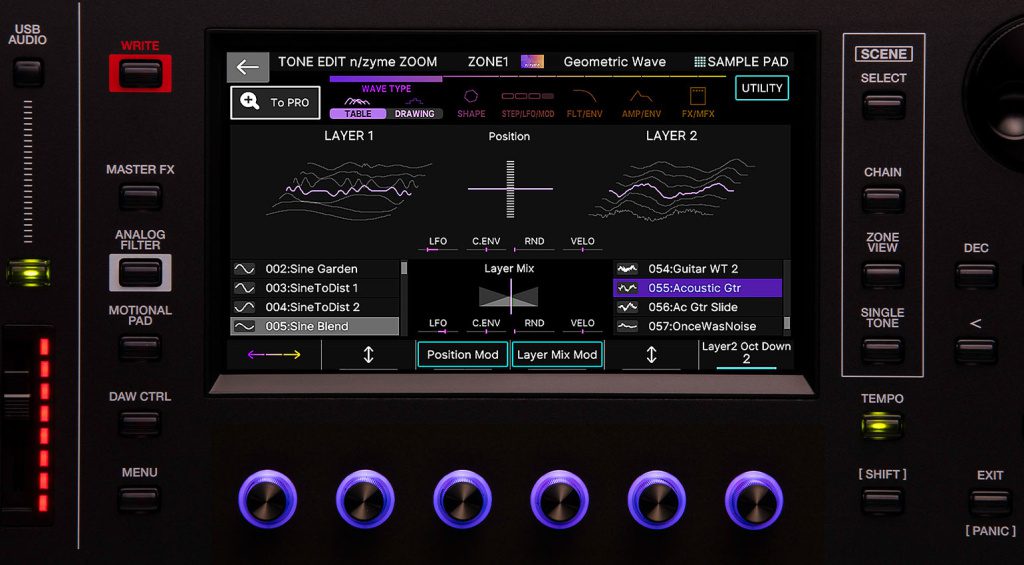Screen dimensions: 1024x565
Task: Toggle the ANALOG FILTER button
Action: pyautogui.click(x=140, y=272)
